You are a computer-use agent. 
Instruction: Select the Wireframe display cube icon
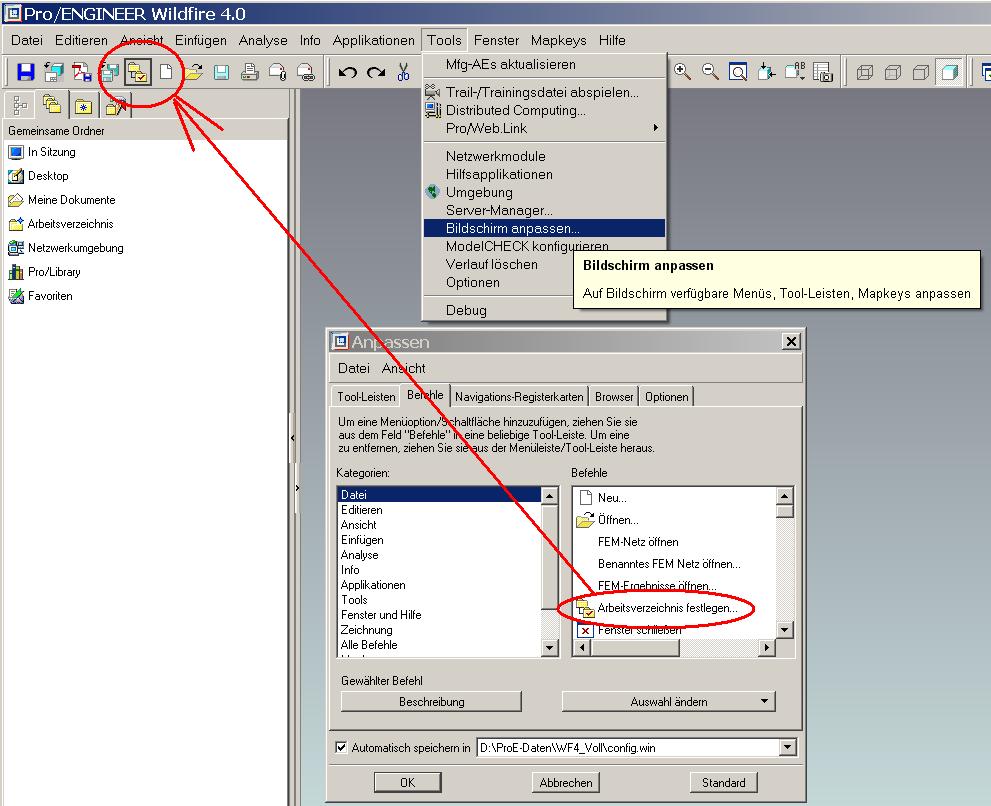click(865, 73)
